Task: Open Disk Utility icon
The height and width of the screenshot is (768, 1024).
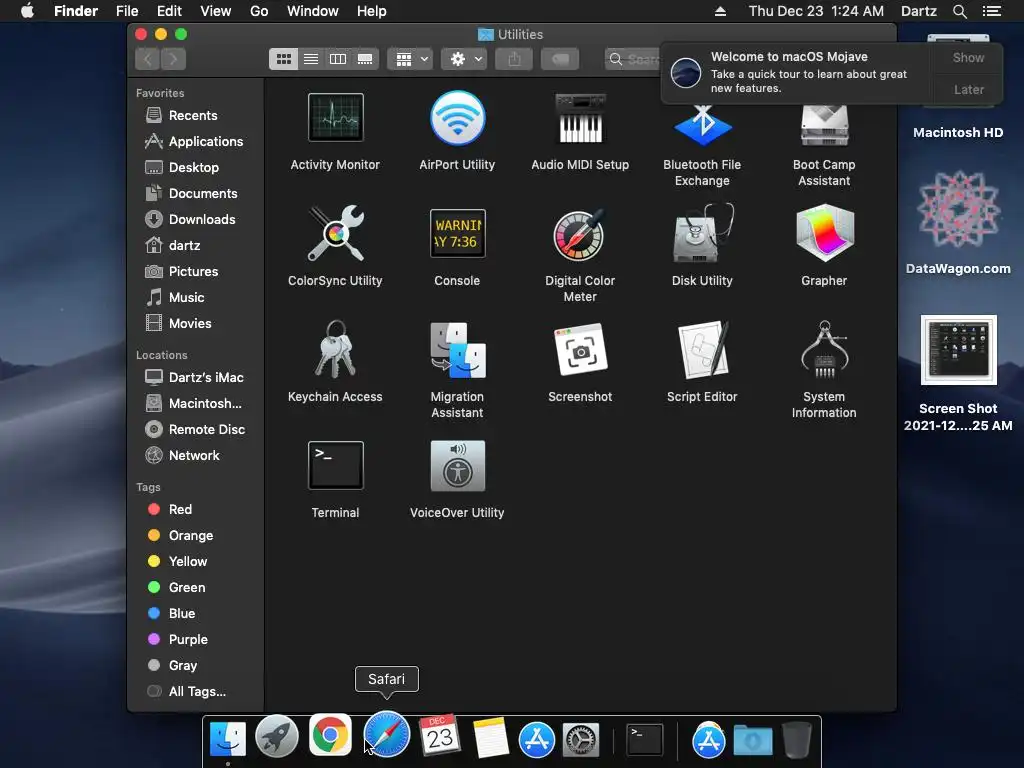Action: [x=702, y=233]
